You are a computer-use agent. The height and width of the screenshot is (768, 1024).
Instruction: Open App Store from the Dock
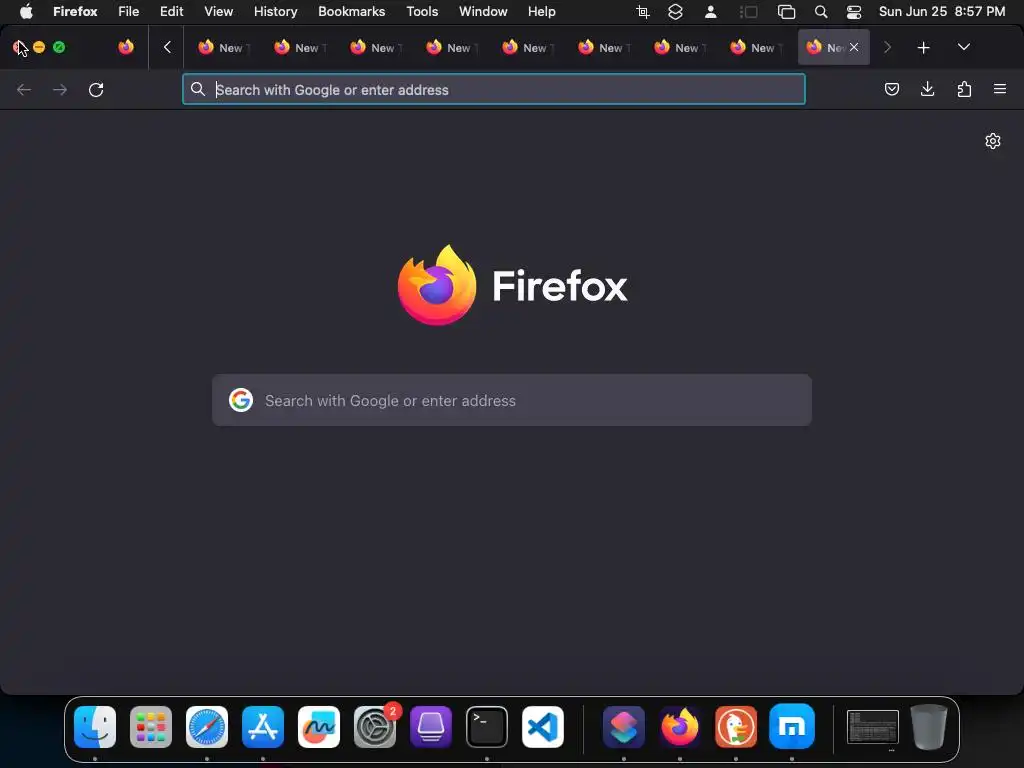pyautogui.click(x=263, y=727)
